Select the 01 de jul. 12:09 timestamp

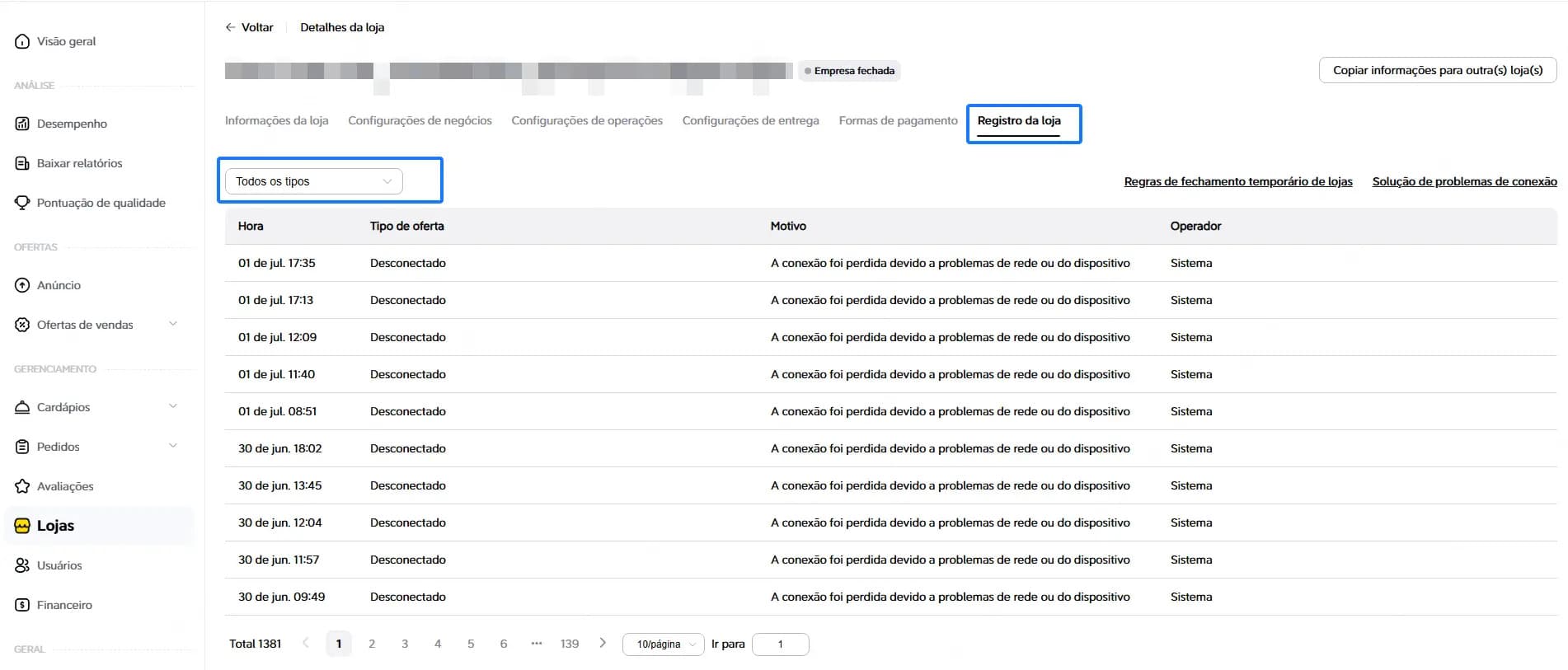coord(278,337)
